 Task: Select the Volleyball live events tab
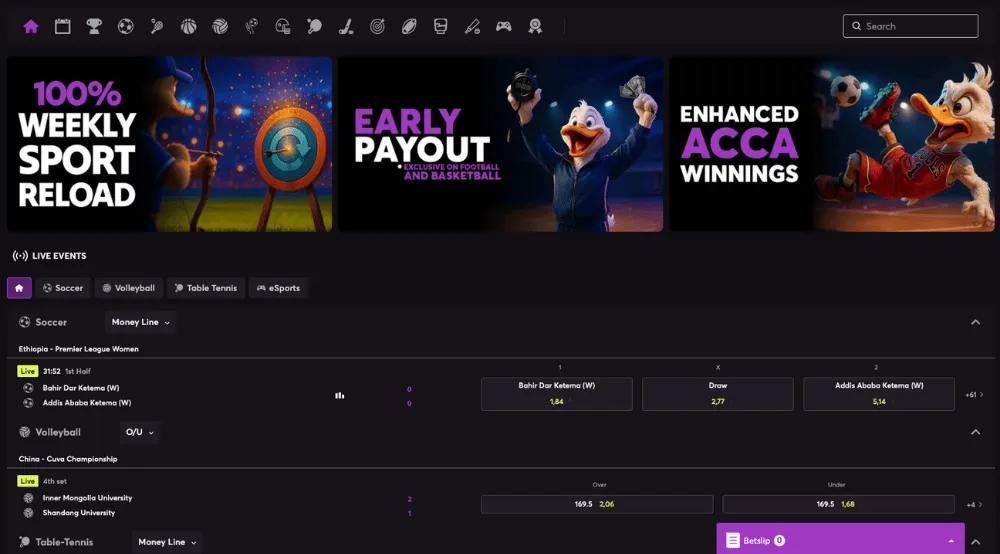tap(128, 288)
